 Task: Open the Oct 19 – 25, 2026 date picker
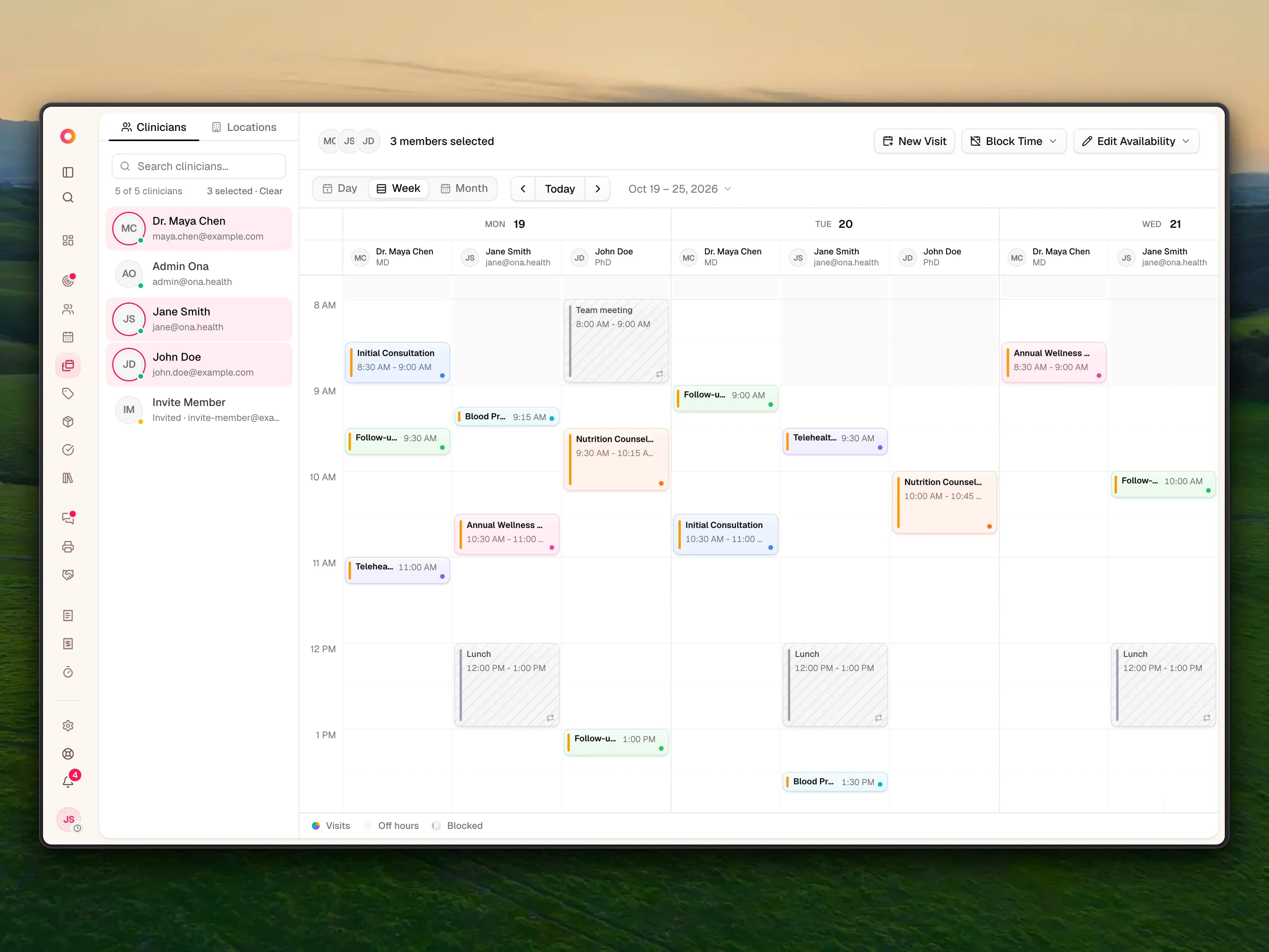coord(679,189)
